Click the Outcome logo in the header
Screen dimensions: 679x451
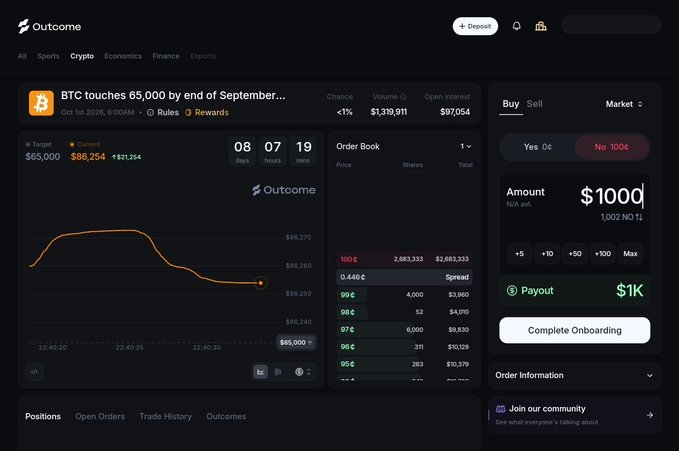49,26
